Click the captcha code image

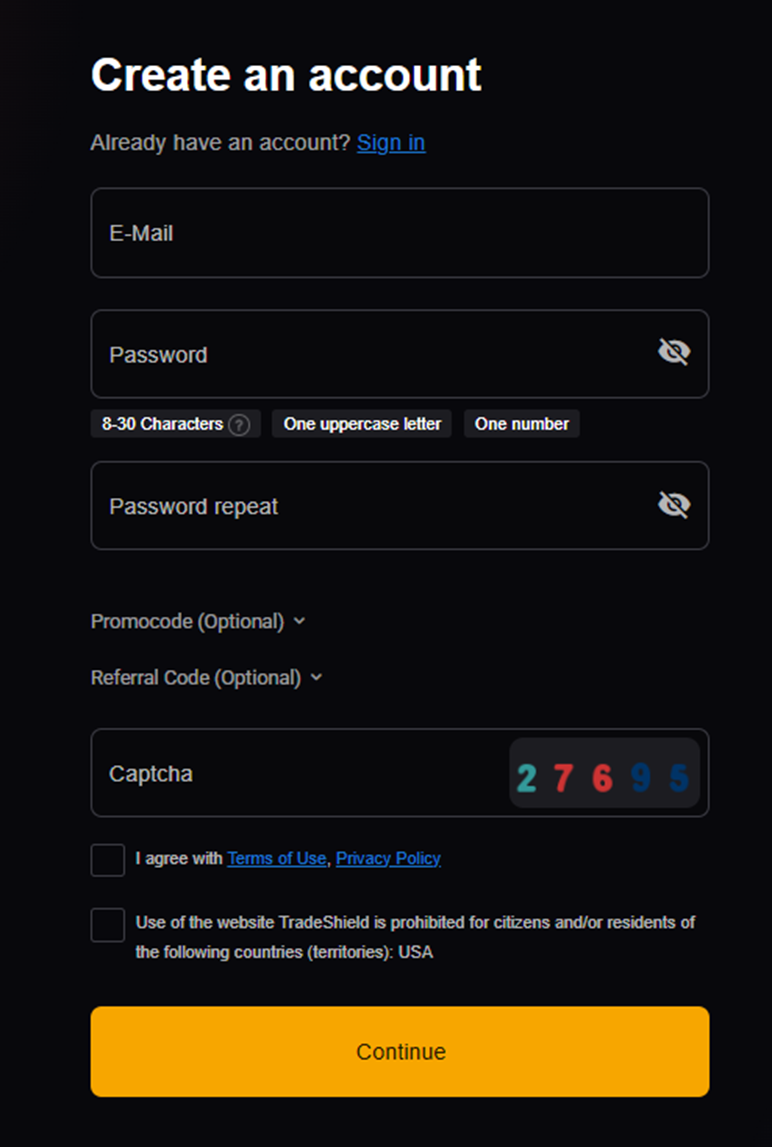(x=604, y=774)
